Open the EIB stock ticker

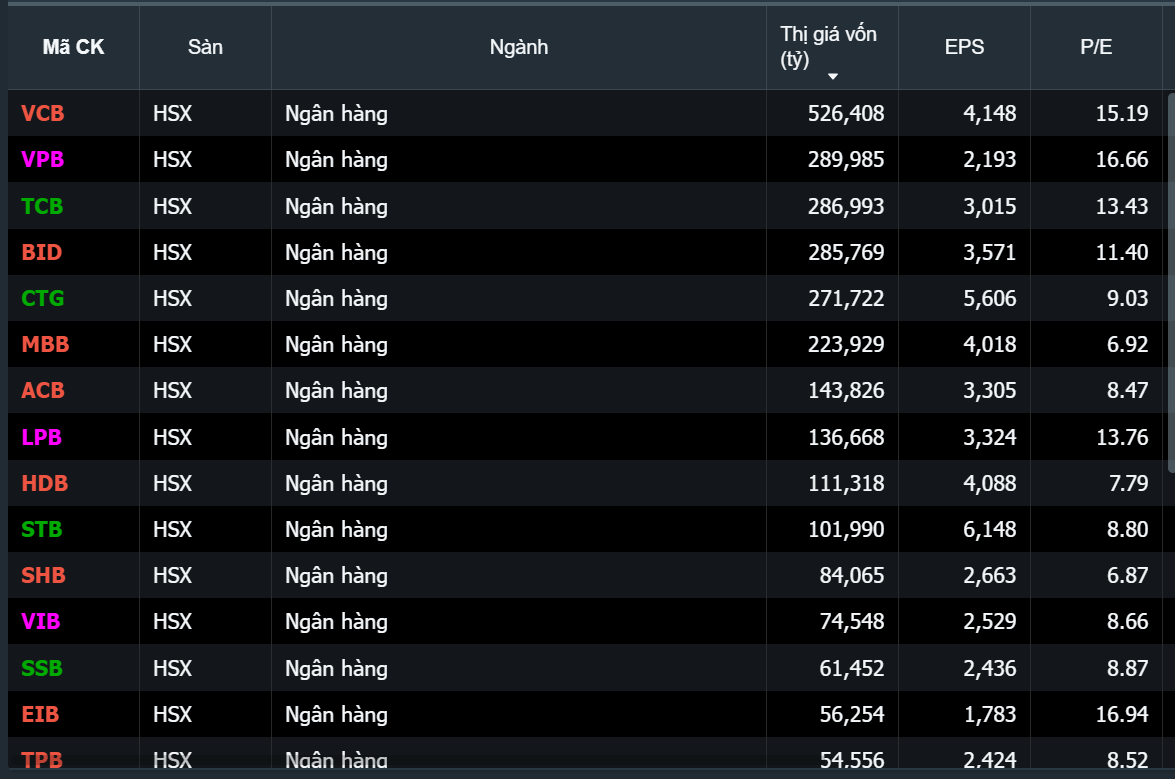click(40, 715)
